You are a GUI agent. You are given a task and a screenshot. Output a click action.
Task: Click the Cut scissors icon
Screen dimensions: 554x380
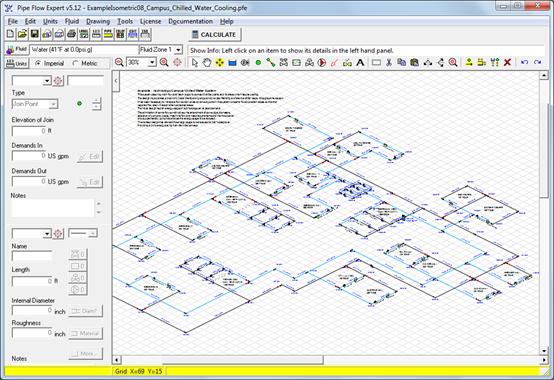click(x=389, y=63)
